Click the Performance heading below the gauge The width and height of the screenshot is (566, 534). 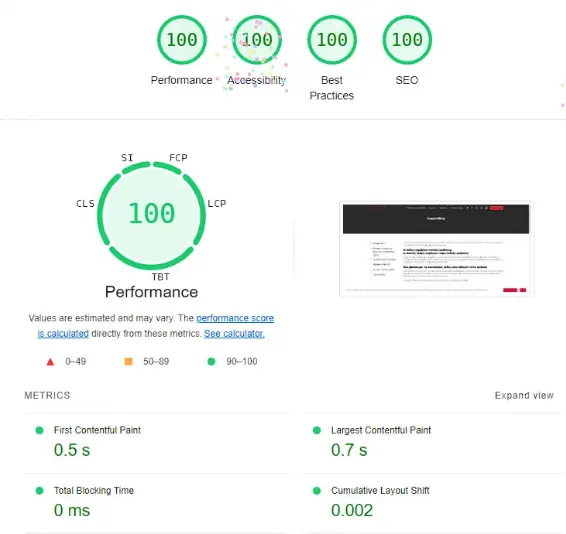[152, 292]
